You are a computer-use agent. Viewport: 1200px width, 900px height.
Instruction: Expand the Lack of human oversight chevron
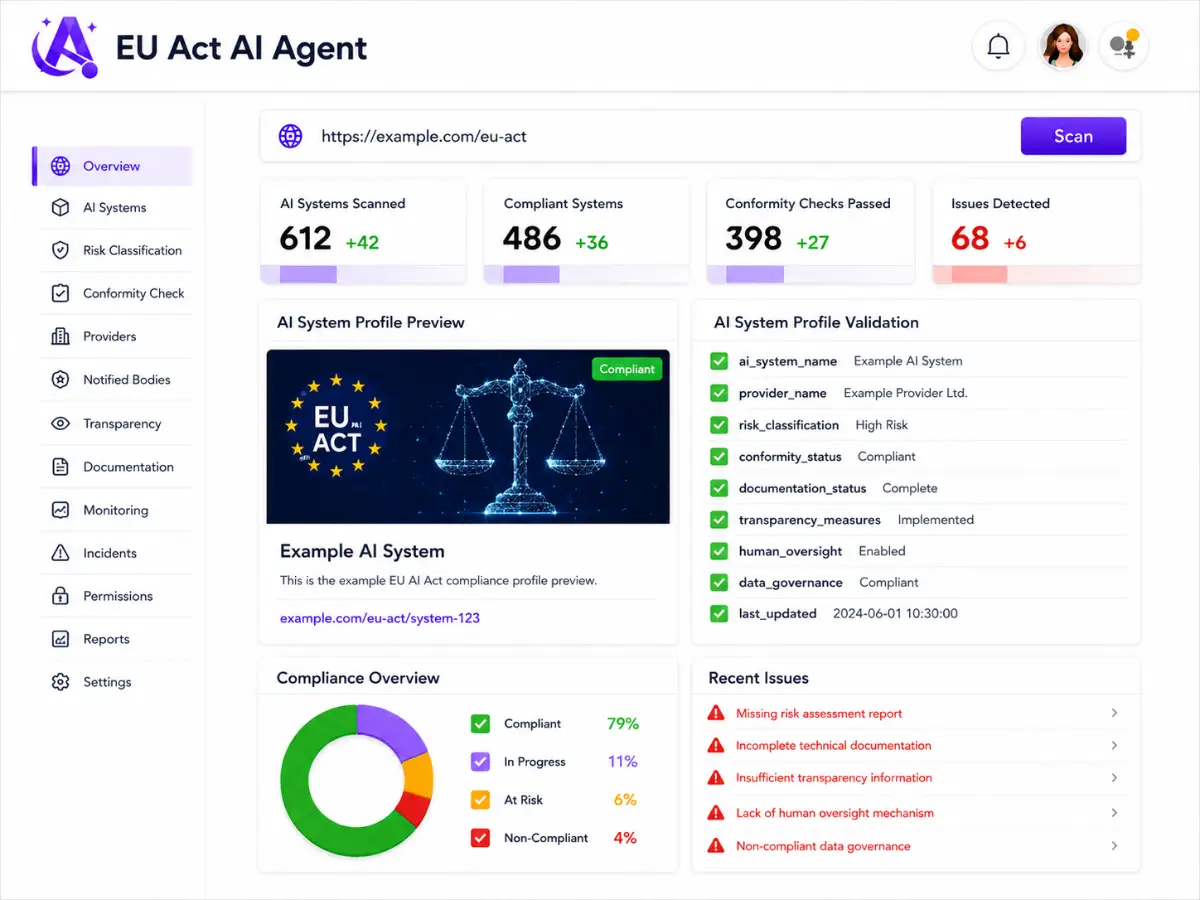[1114, 813]
